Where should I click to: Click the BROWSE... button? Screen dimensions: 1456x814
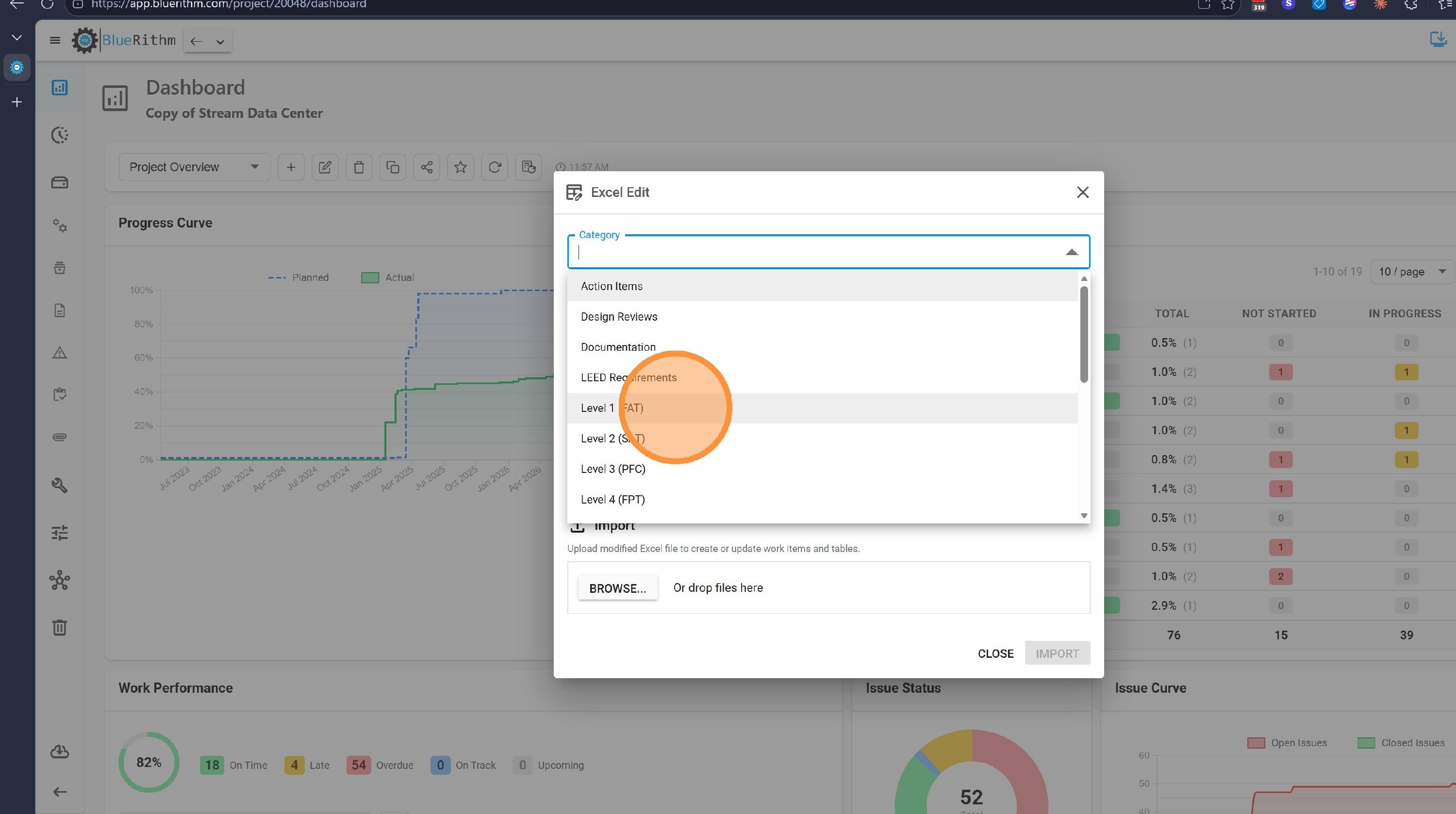(x=617, y=588)
